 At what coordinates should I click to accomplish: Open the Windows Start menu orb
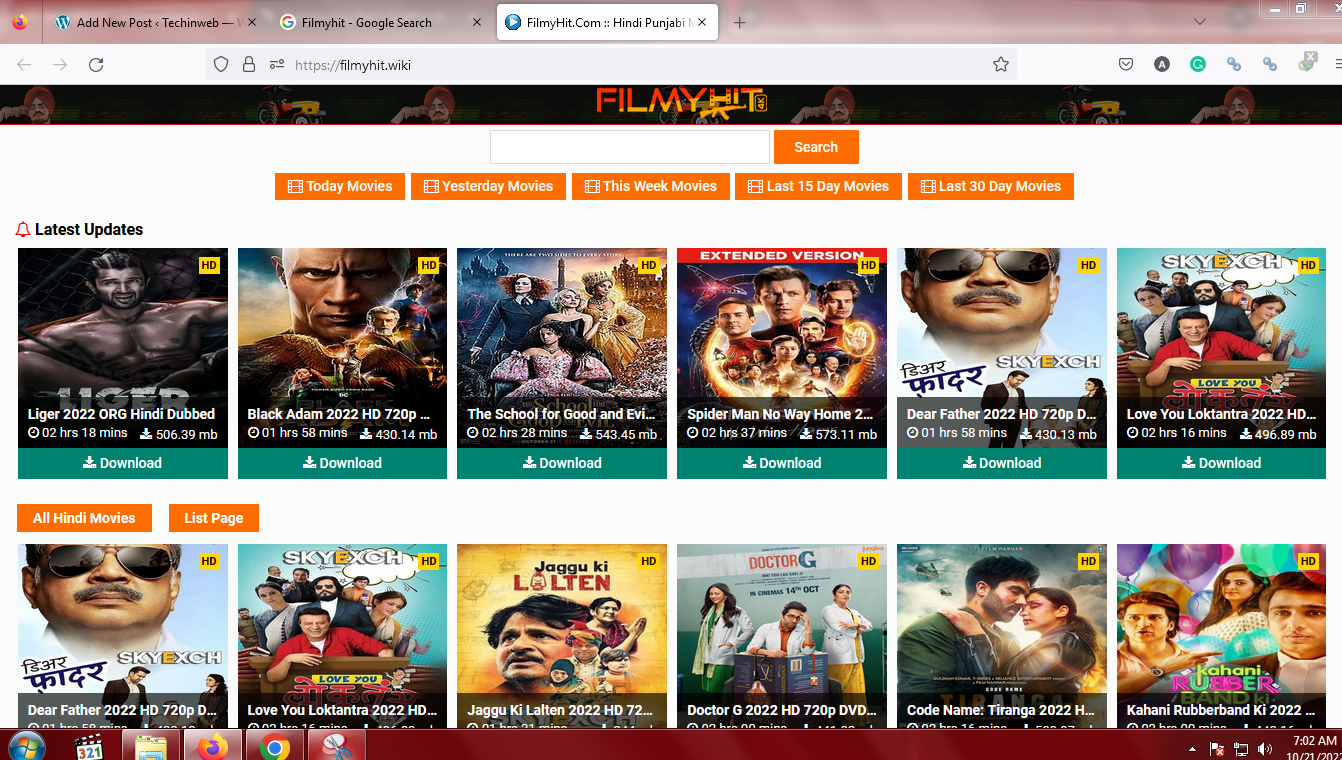pos(25,747)
